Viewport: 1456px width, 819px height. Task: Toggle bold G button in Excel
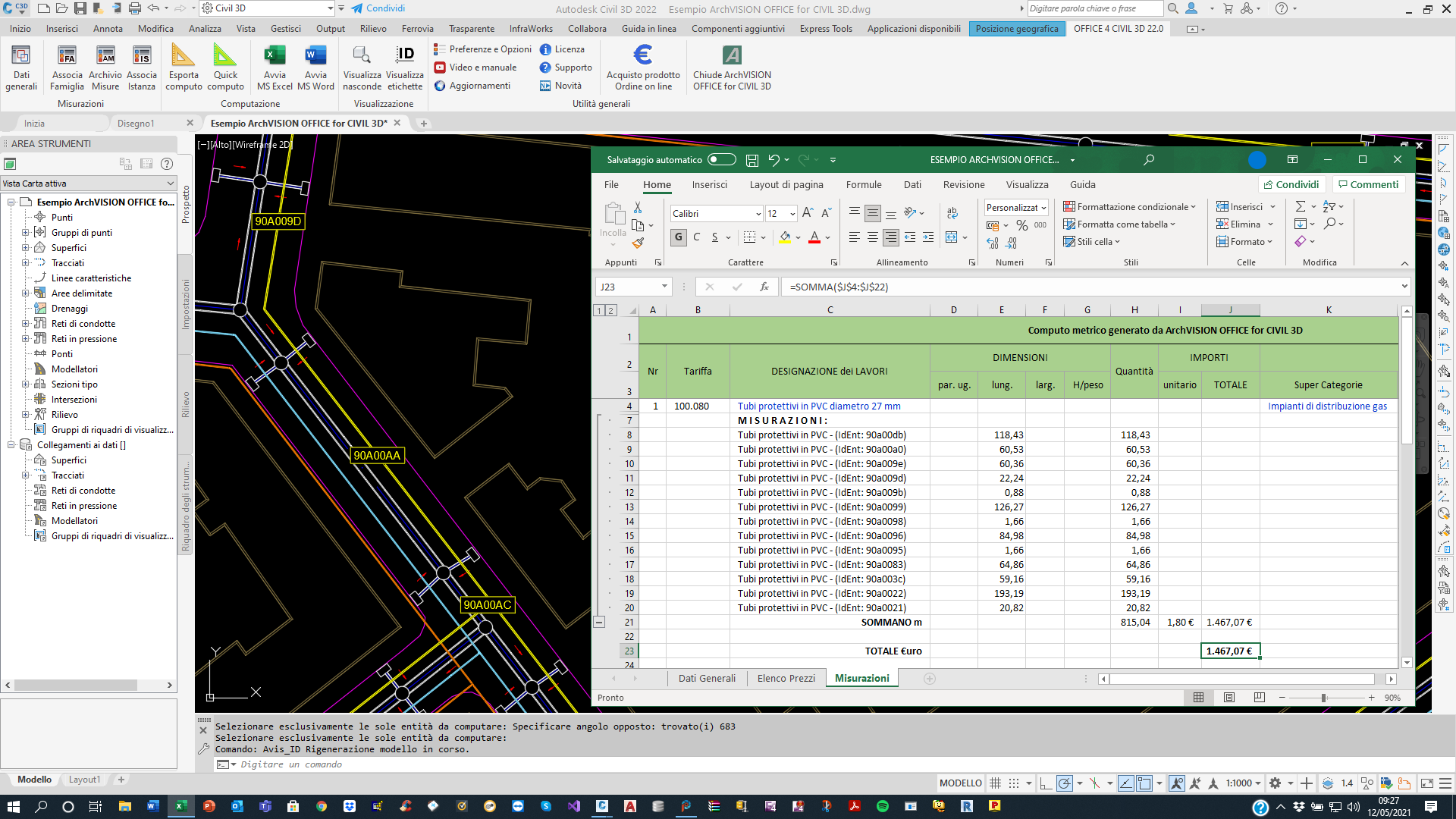tap(679, 237)
